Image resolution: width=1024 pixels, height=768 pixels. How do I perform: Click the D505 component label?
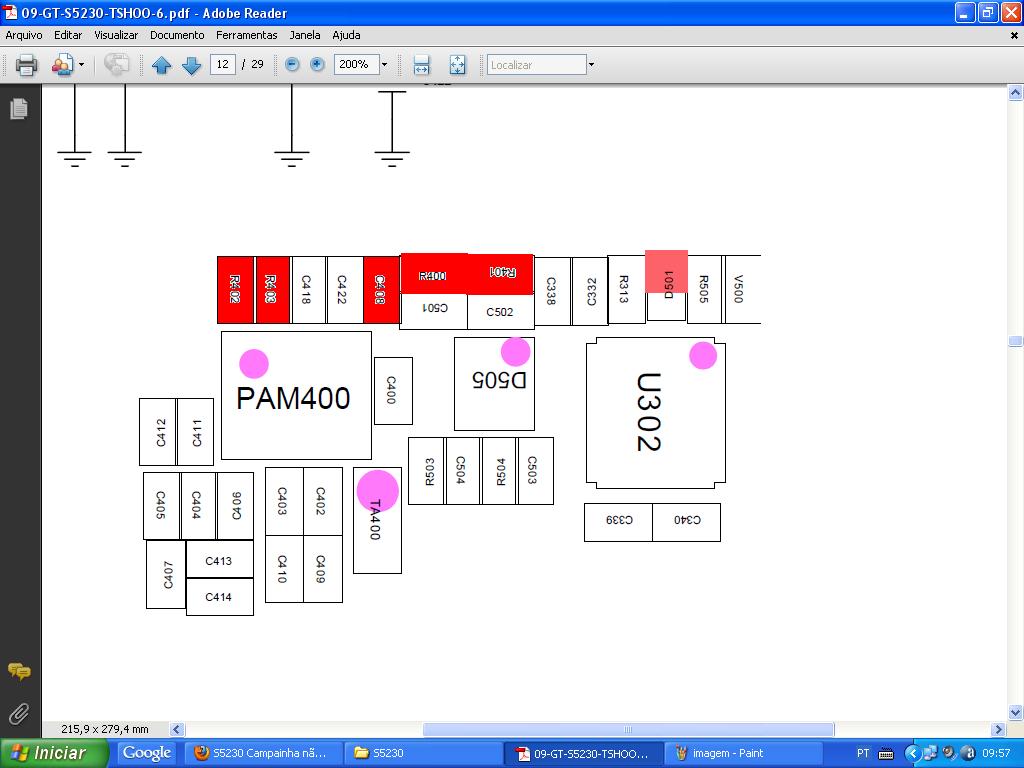(x=500, y=380)
